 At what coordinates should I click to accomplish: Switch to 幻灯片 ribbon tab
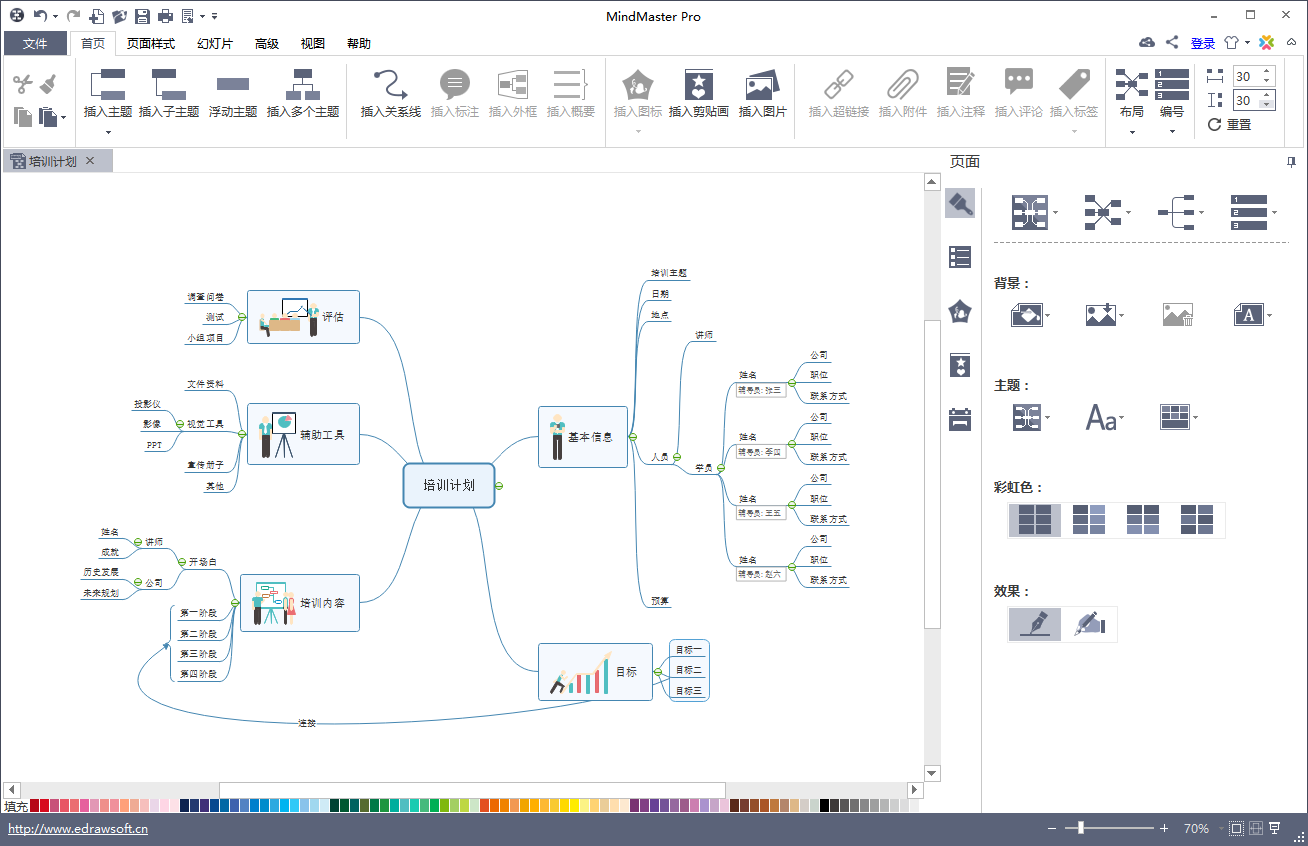(215, 43)
